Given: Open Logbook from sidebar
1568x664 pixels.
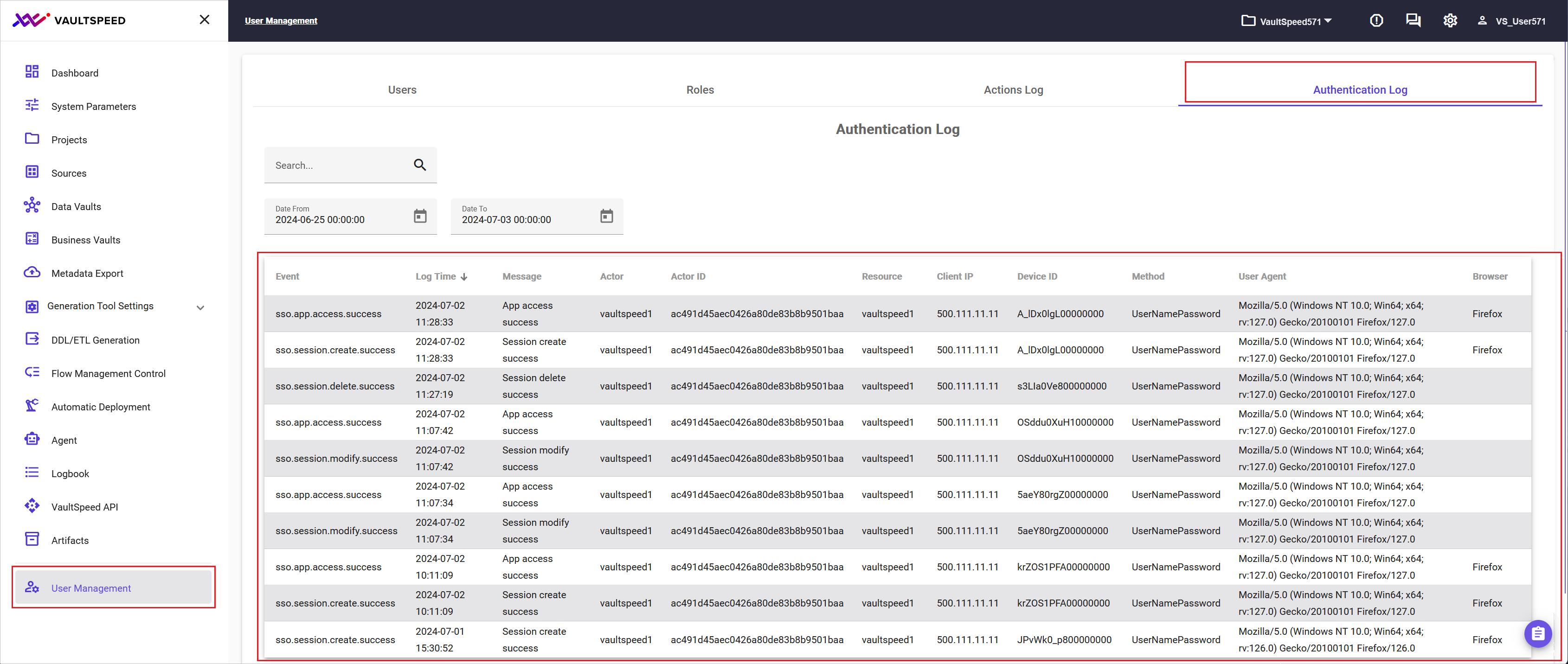Looking at the screenshot, I should pos(71,472).
